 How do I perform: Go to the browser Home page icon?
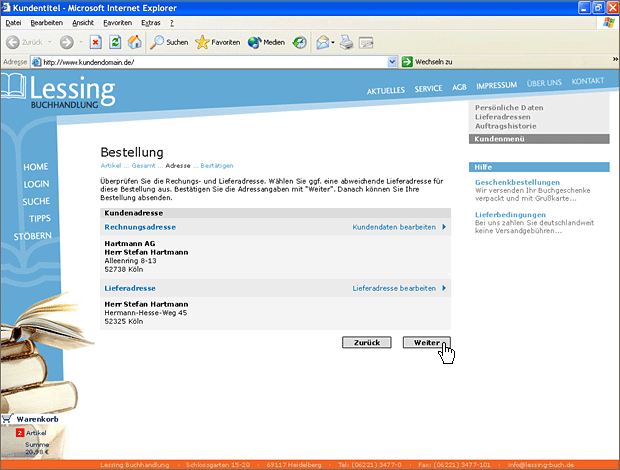(x=134, y=42)
